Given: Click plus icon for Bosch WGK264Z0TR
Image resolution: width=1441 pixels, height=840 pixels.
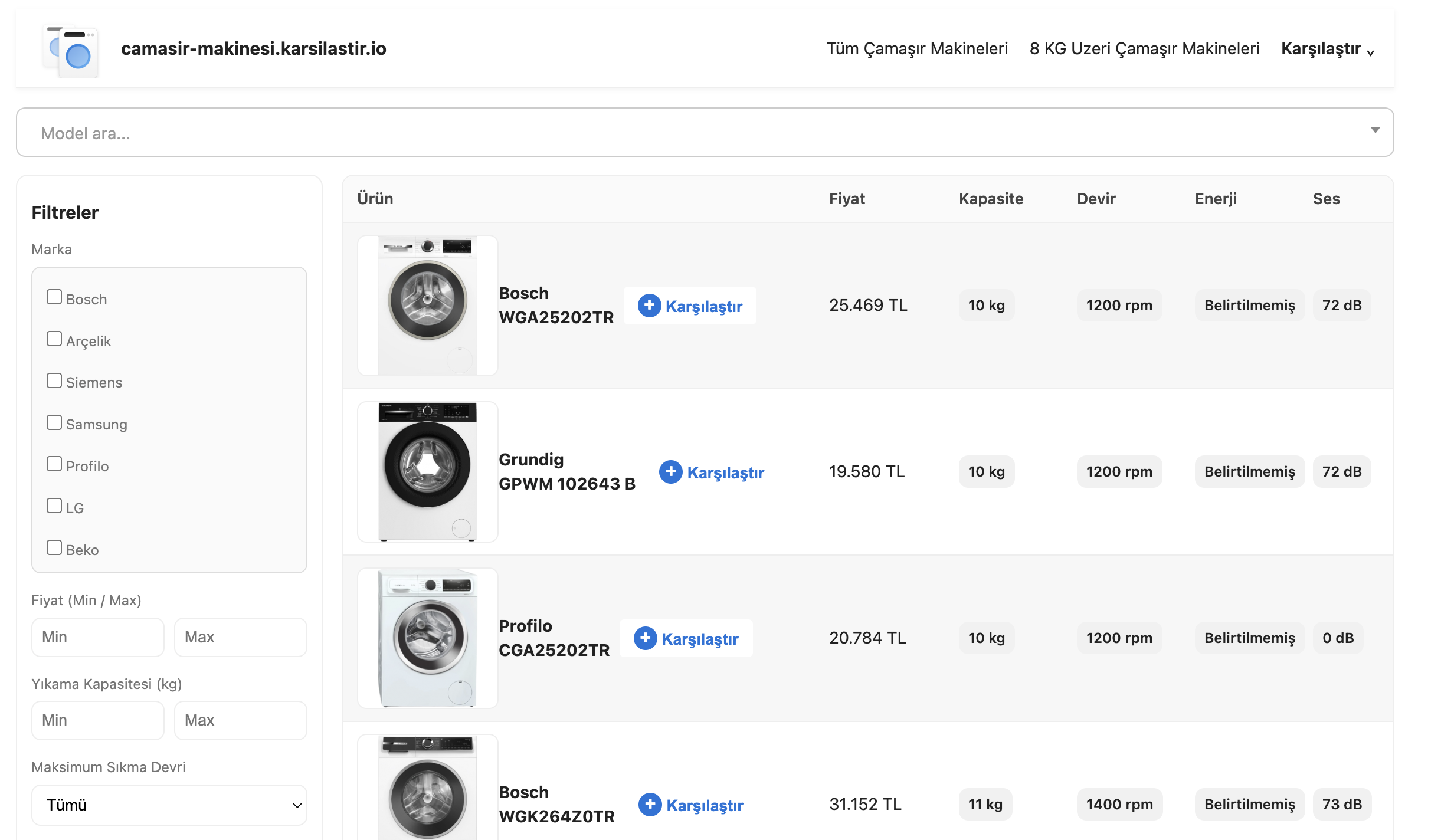Looking at the screenshot, I should pyautogui.click(x=650, y=805).
